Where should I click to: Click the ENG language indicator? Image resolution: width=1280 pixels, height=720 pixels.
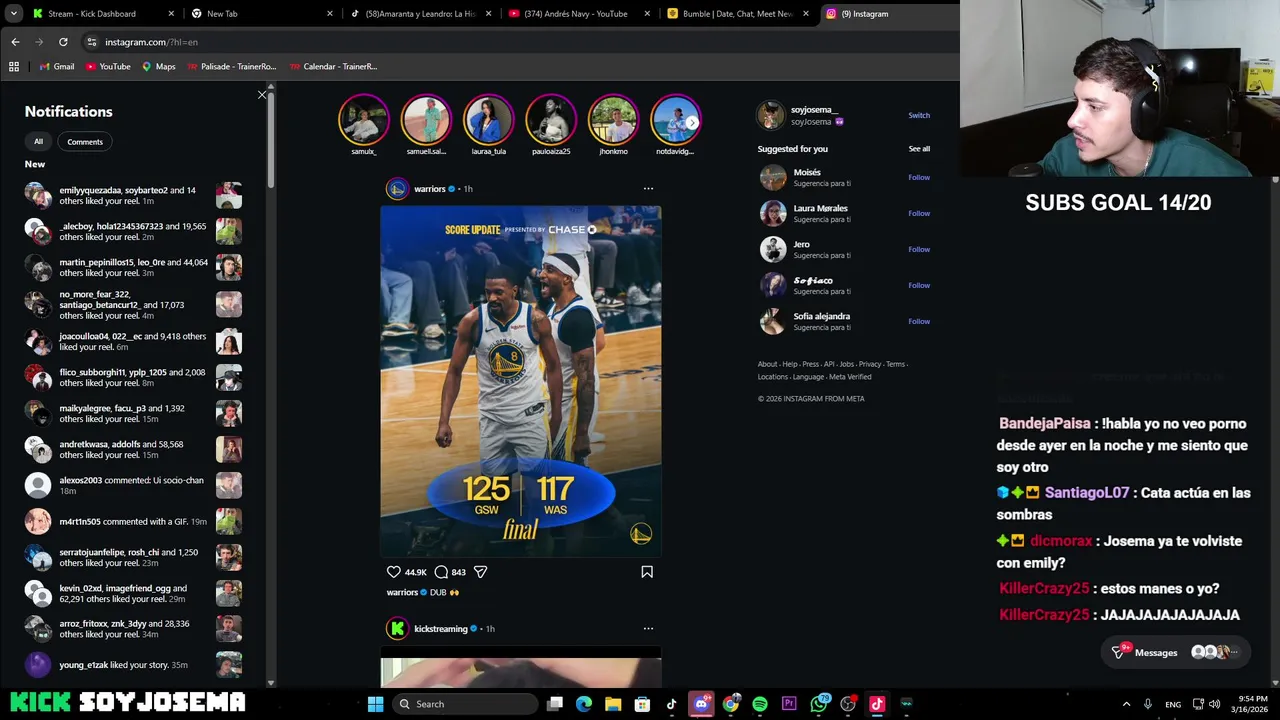pyautogui.click(x=1173, y=704)
